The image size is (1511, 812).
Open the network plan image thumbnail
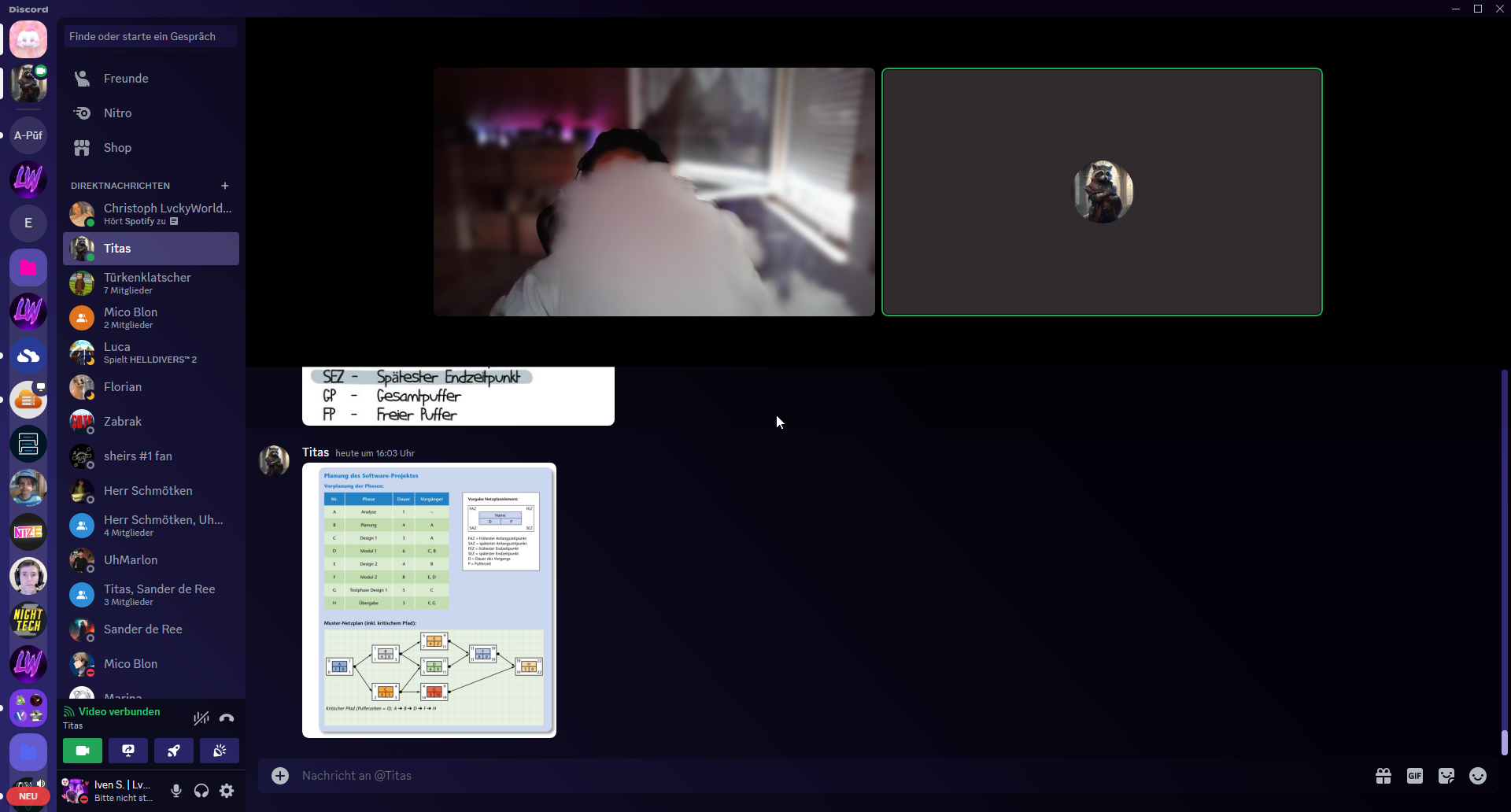point(429,600)
